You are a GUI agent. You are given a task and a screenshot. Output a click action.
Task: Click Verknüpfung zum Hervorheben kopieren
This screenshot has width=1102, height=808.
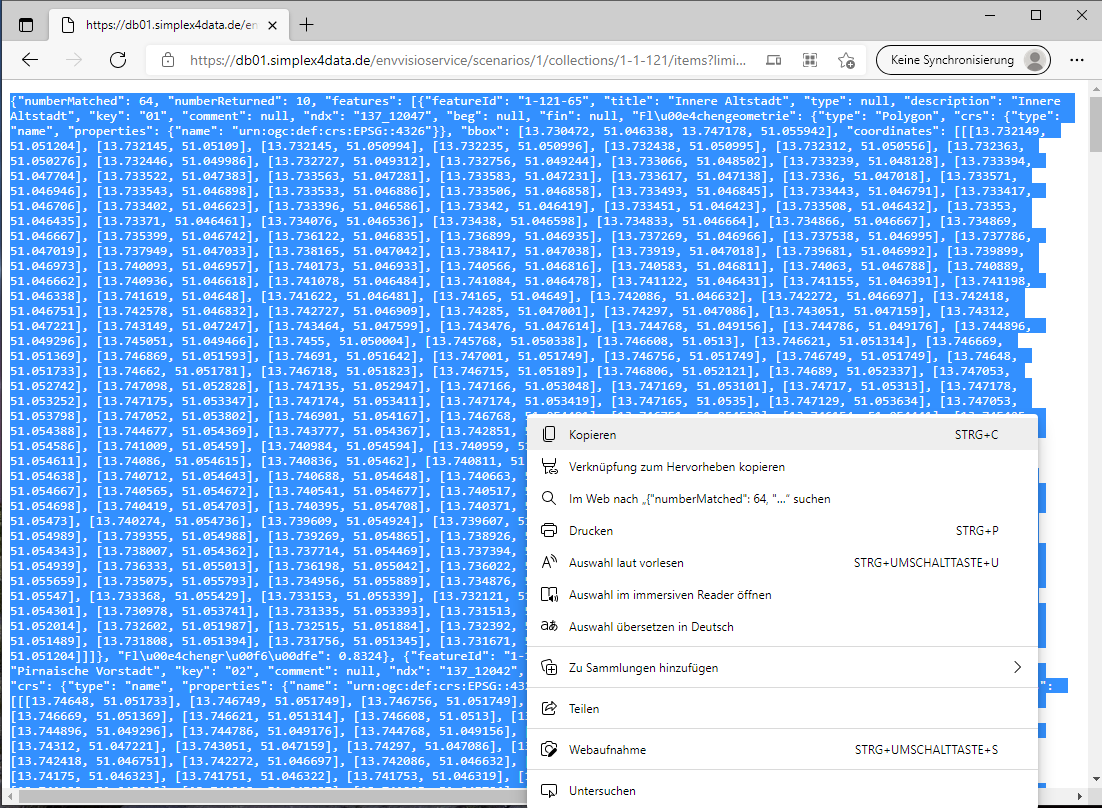pos(676,467)
